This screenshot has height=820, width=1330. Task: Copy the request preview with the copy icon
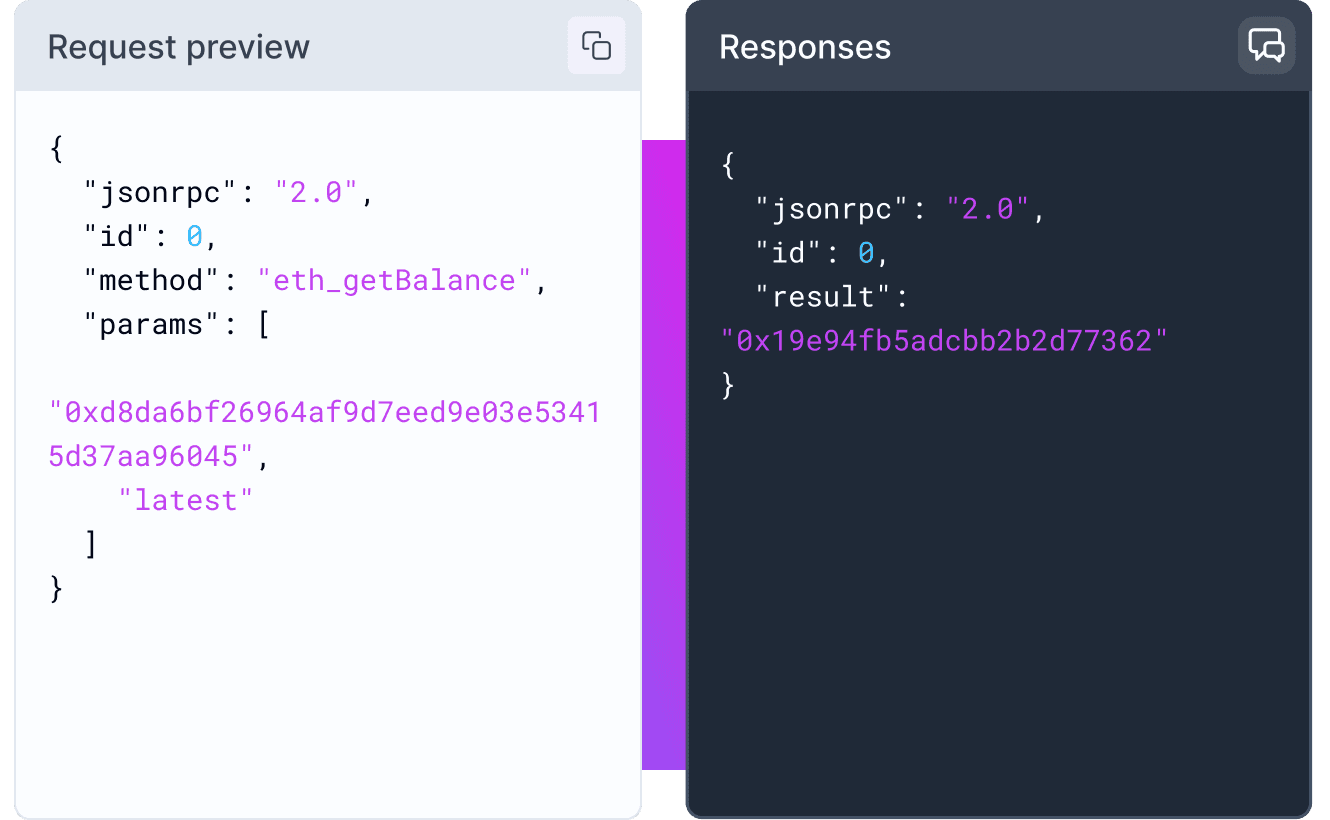pos(597,46)
